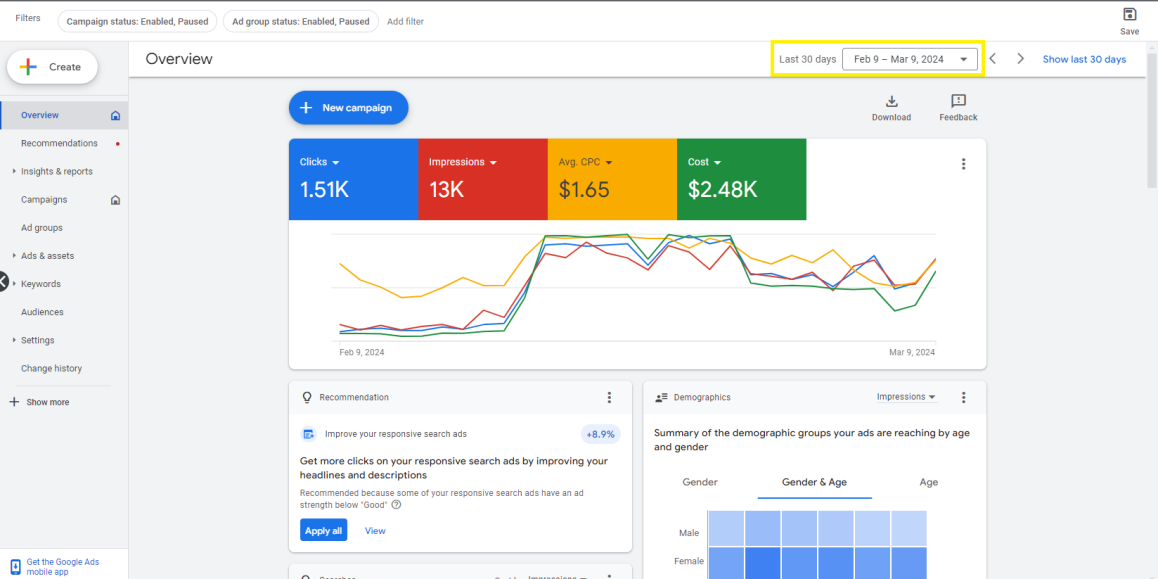
Task: Expand Keywords section in sidebar
Action: (x=14, y=284)
